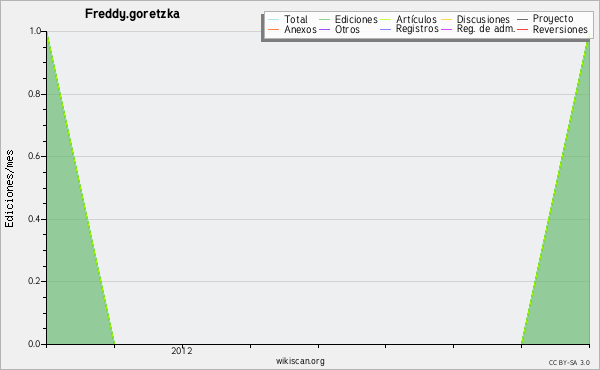Viewport: 600px width, 370px height.
Task: Click the wikiscan.org text below chart
Action: point(300,361)
